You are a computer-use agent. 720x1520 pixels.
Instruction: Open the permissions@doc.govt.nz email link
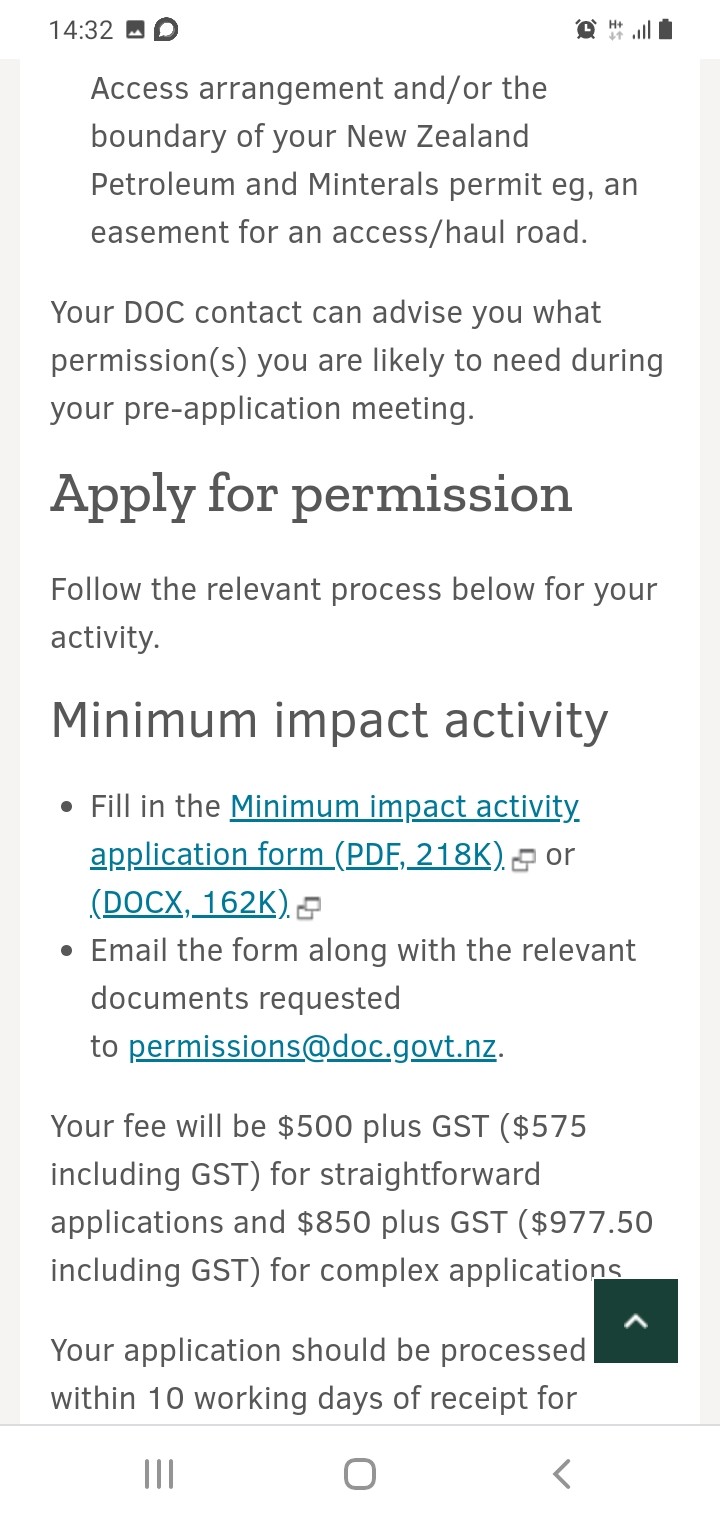tap(312, 1047)
